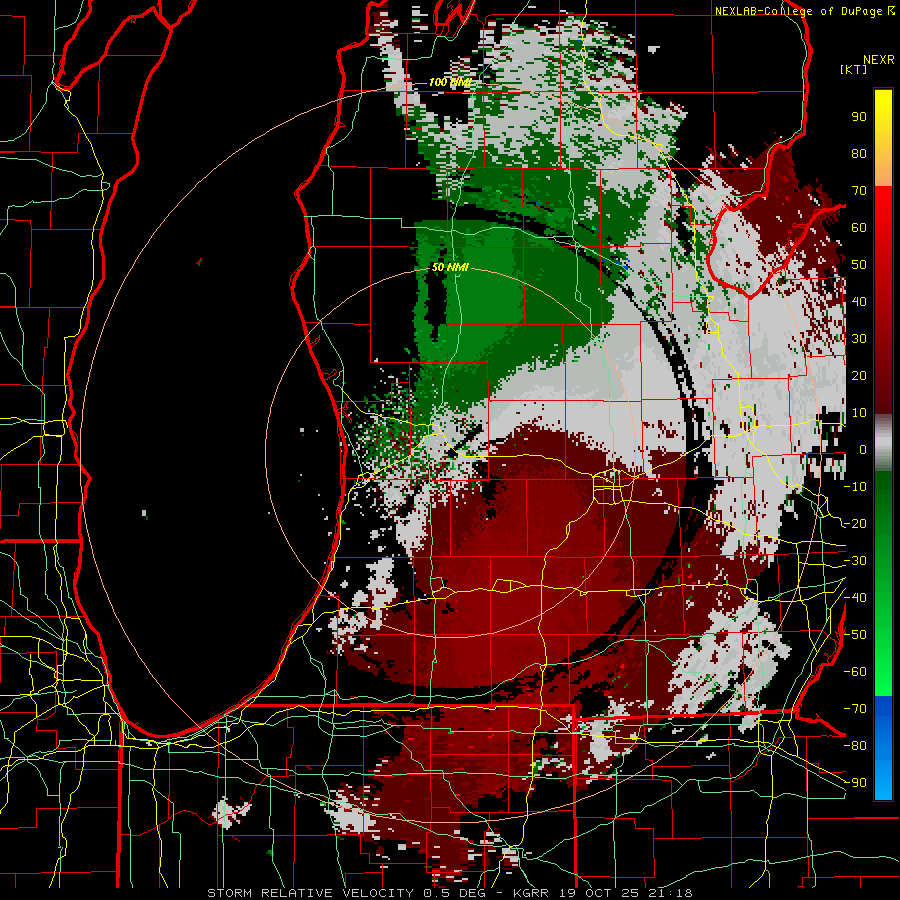The width and height of the screenshot is (900, 900).
Task: Click the bright red segment of color bar
Action: (883, 206)
